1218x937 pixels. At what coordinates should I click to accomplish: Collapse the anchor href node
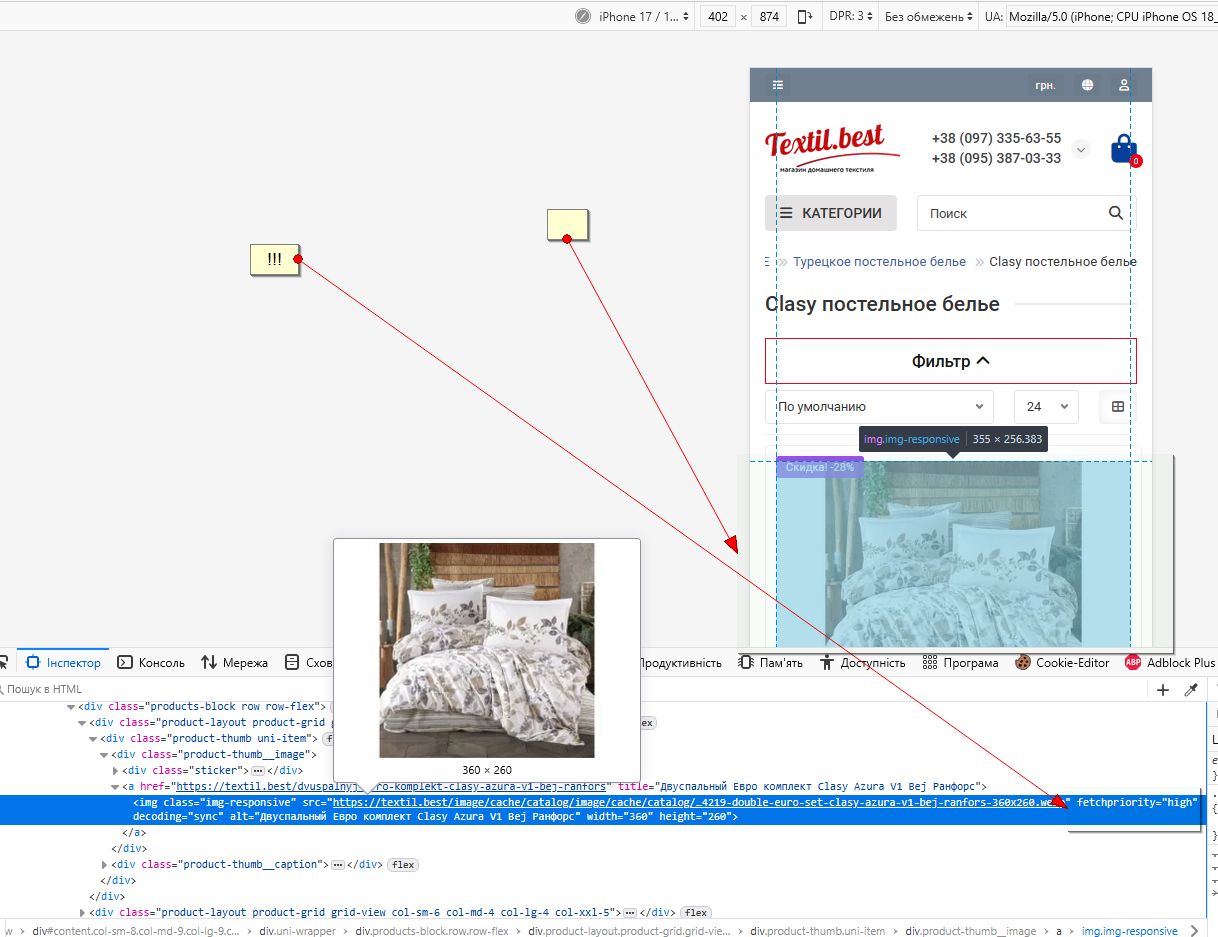tap(116, 787)
